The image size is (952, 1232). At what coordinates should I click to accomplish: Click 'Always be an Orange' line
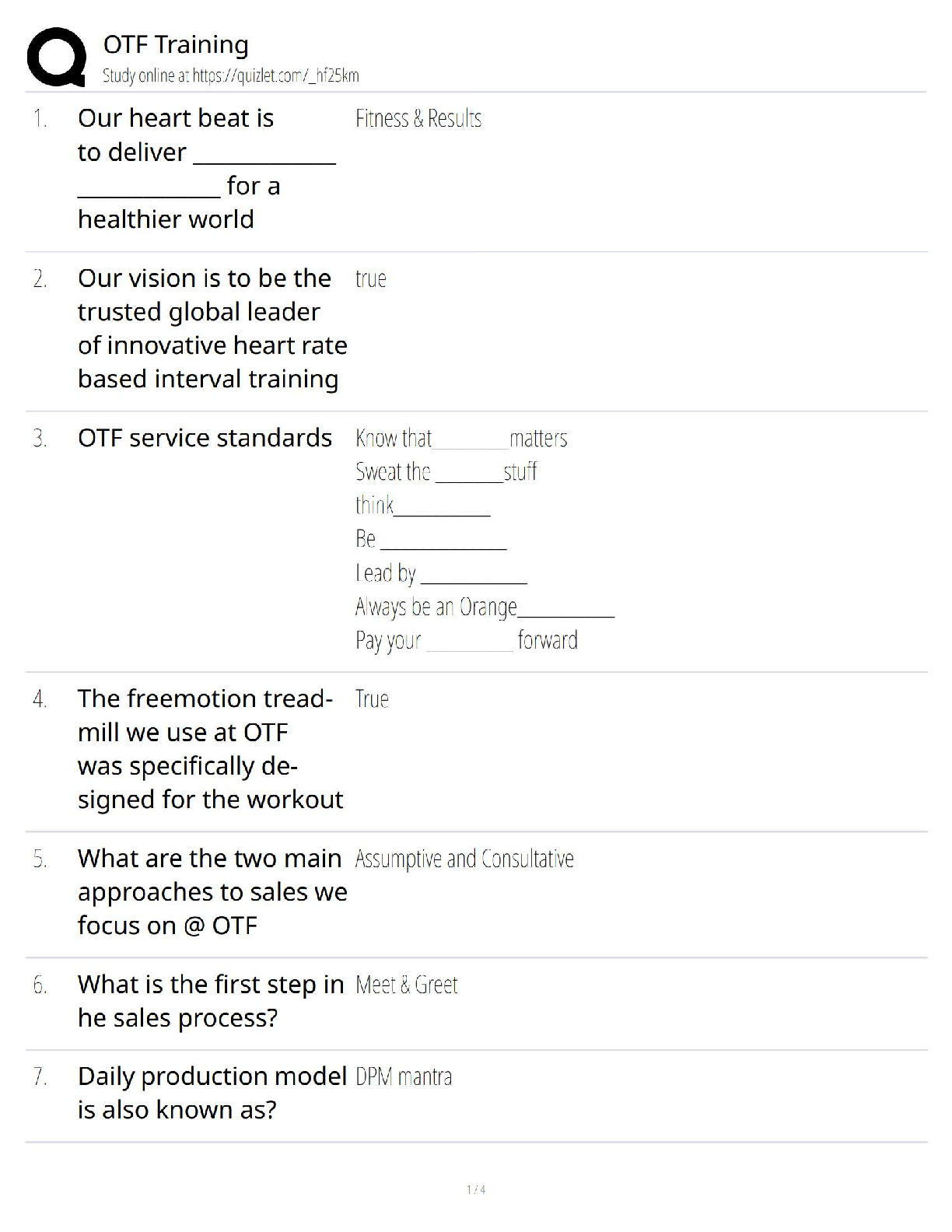click(484, 607)
